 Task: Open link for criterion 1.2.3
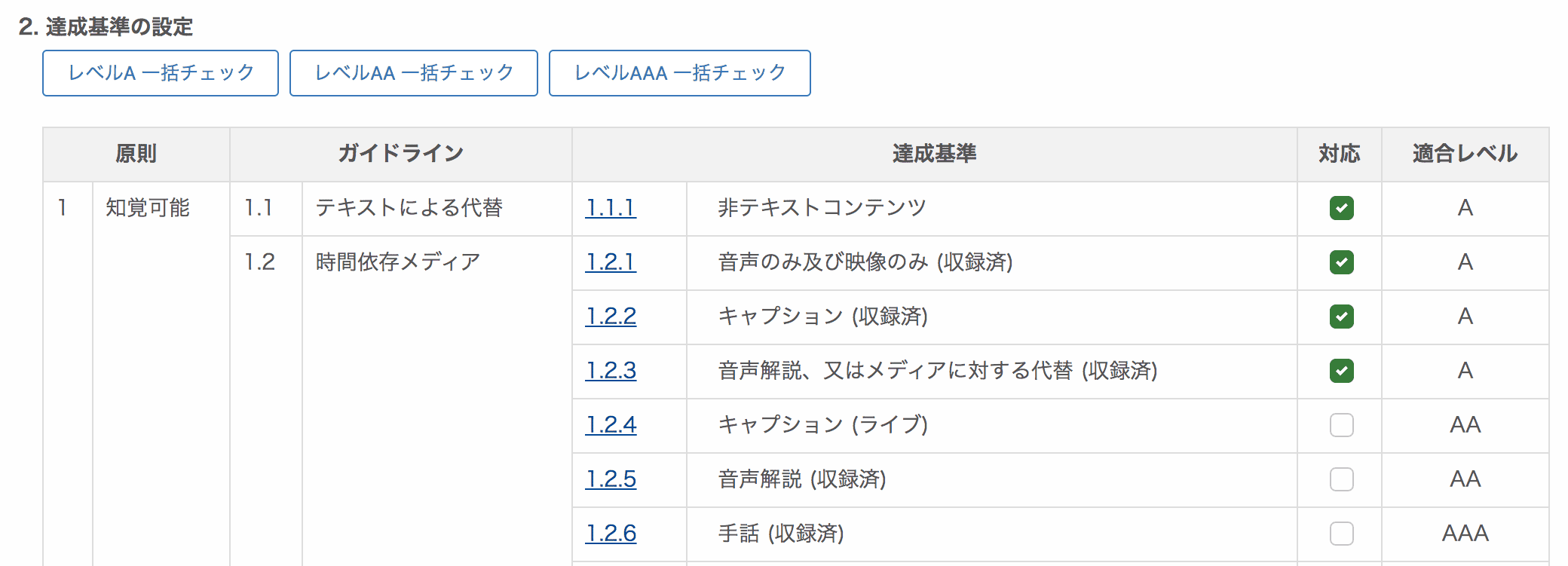coord(611,371)
